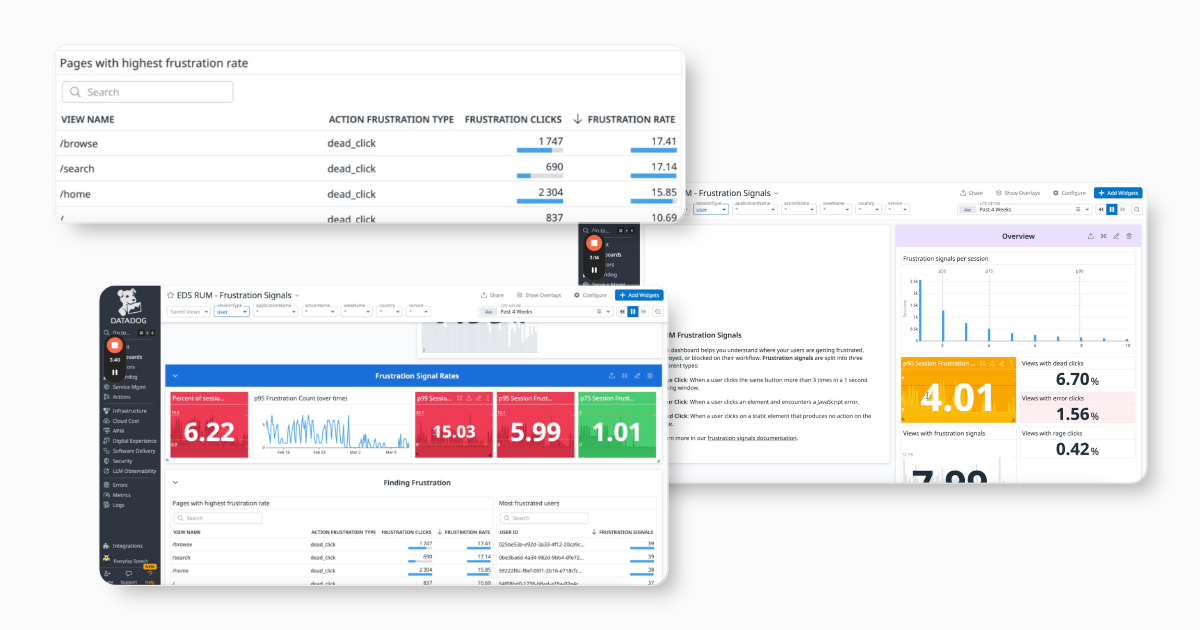Open Errors in sidebar
This screenshot has width=1200, height=630.
114,485
